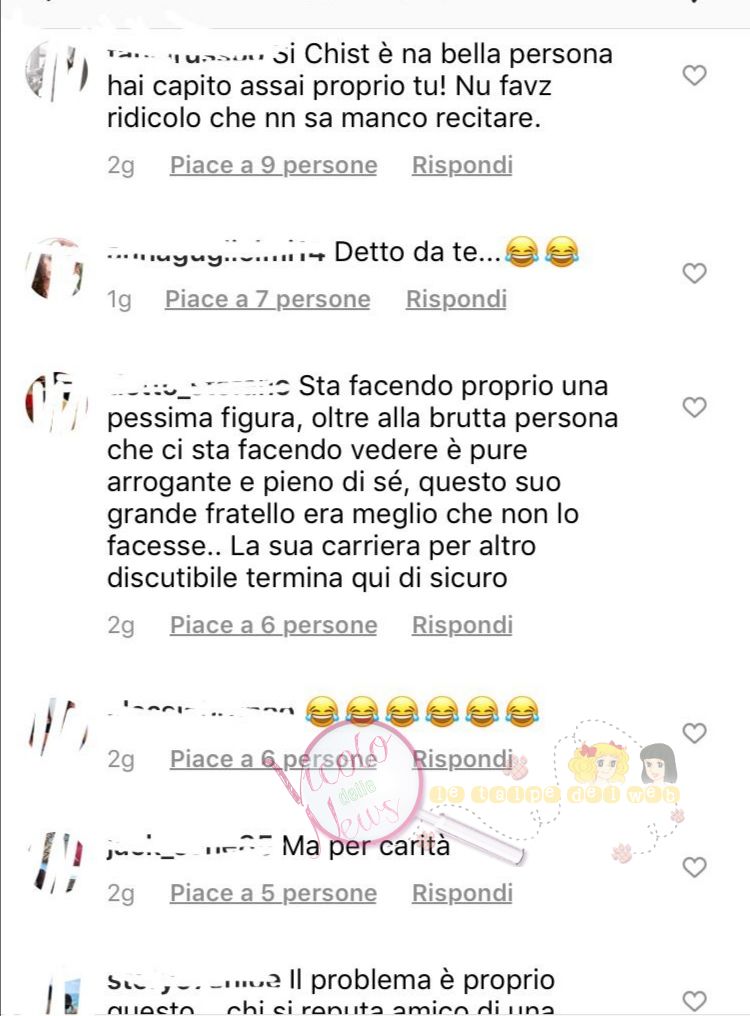Click Rispondi under the laughing emojis comment
Viewport: 750px width, 1016px height.
[462, 759]
